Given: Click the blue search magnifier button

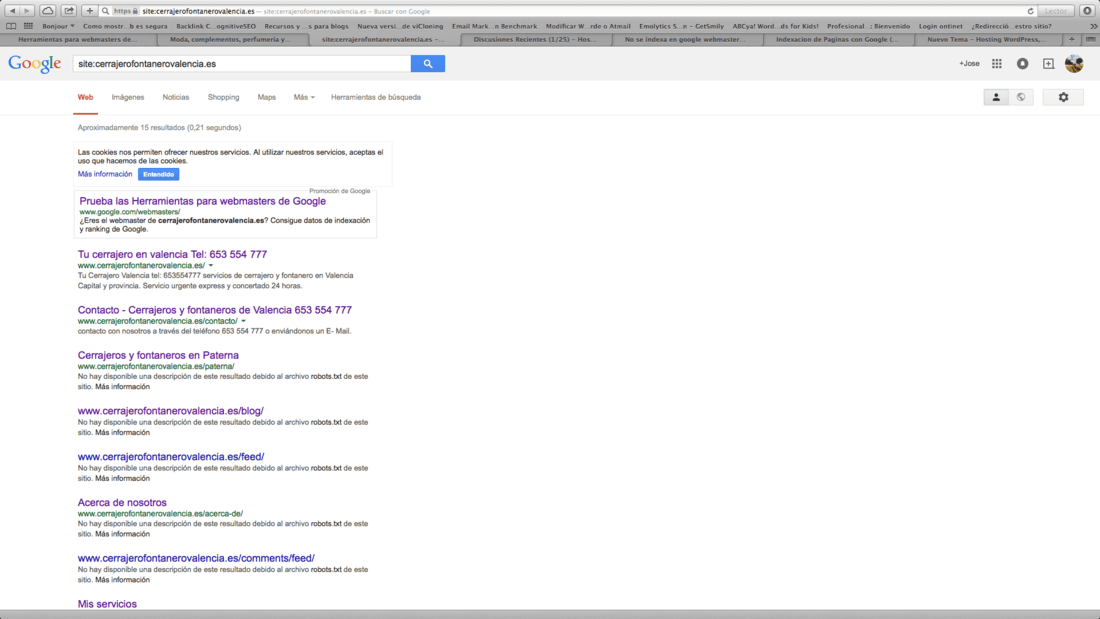Looking at the screenshot, I should pos(428,64).
